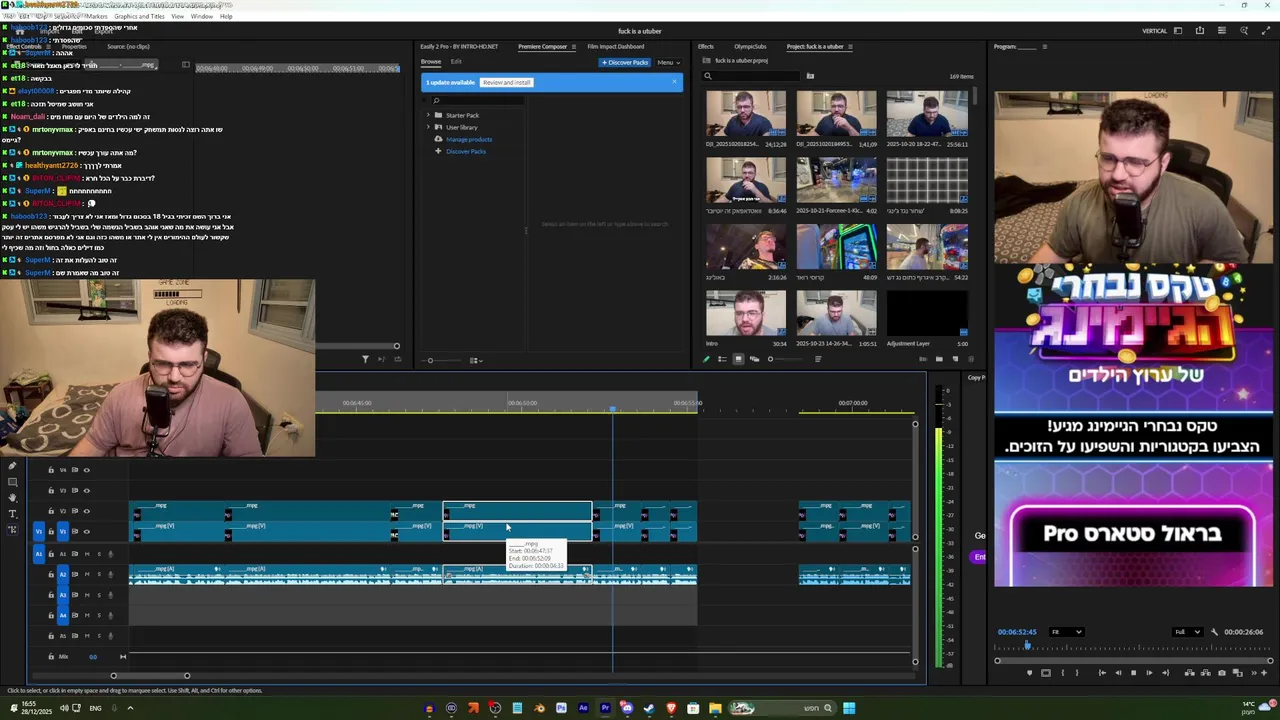Select the Hand tool

click(12, 498)
